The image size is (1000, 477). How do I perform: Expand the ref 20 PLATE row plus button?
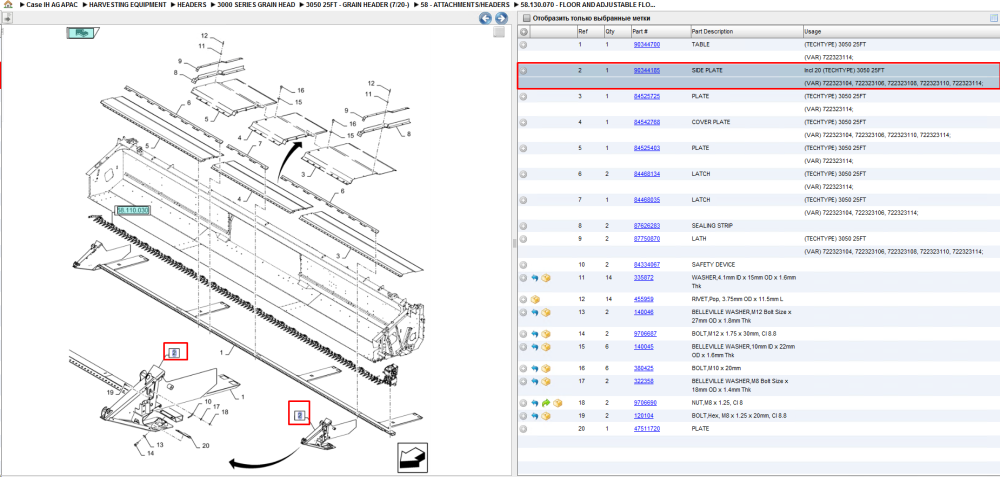[524, 429]
